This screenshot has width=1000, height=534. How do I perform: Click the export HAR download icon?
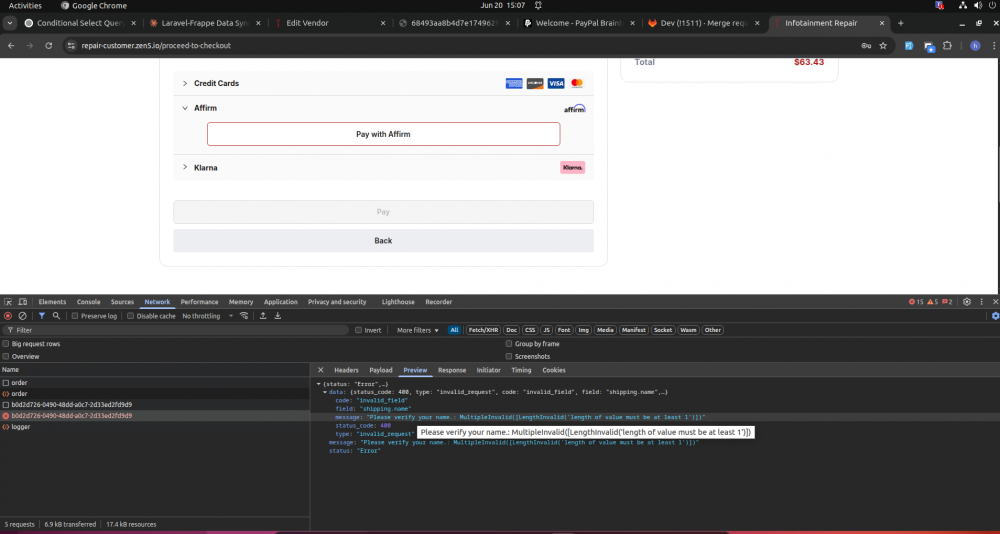(279, 316)
